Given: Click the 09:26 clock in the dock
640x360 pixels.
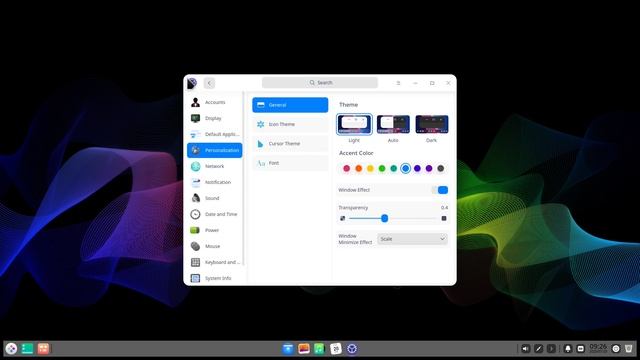Looking at the screenshot, I should (x=598, y=348).
